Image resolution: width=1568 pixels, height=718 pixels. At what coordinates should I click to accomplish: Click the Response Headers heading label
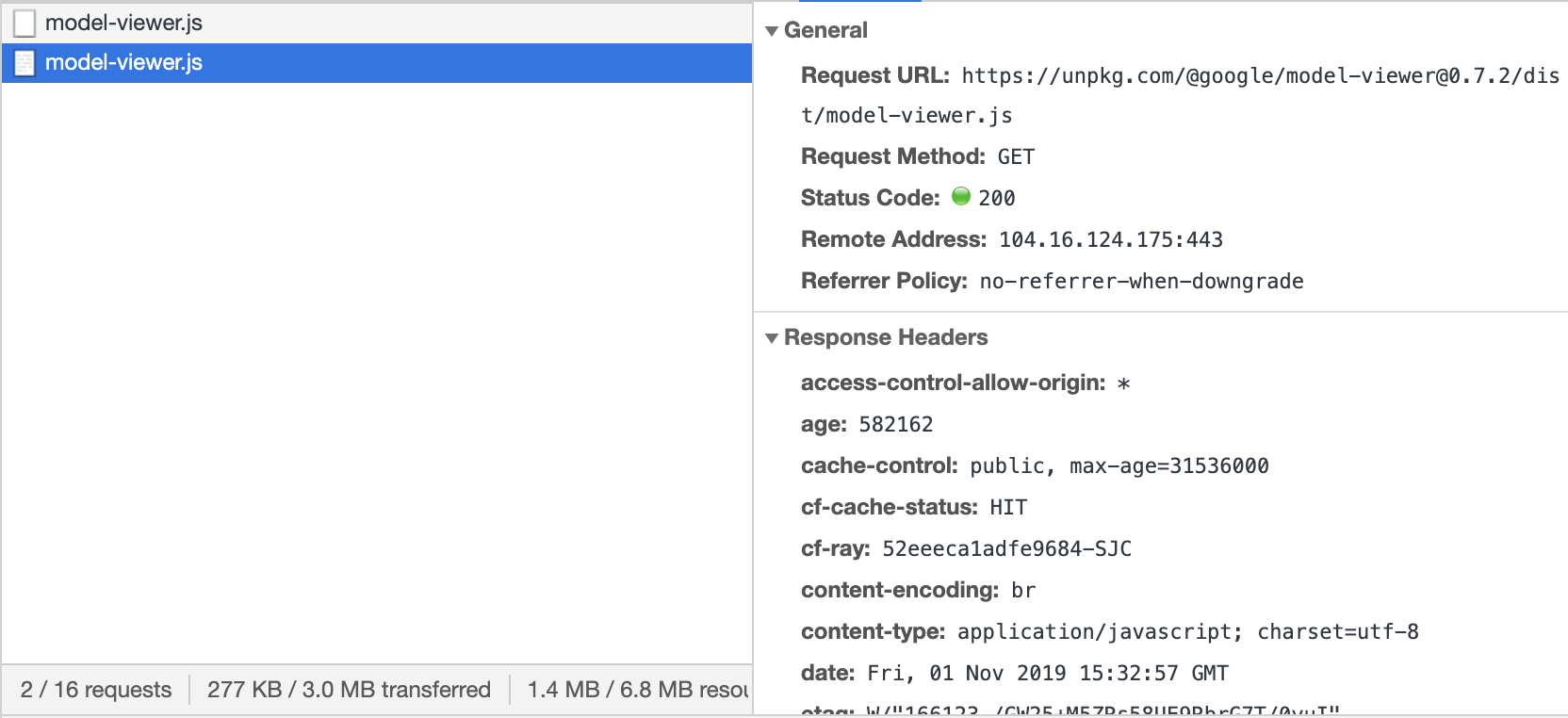pos(886,337)
